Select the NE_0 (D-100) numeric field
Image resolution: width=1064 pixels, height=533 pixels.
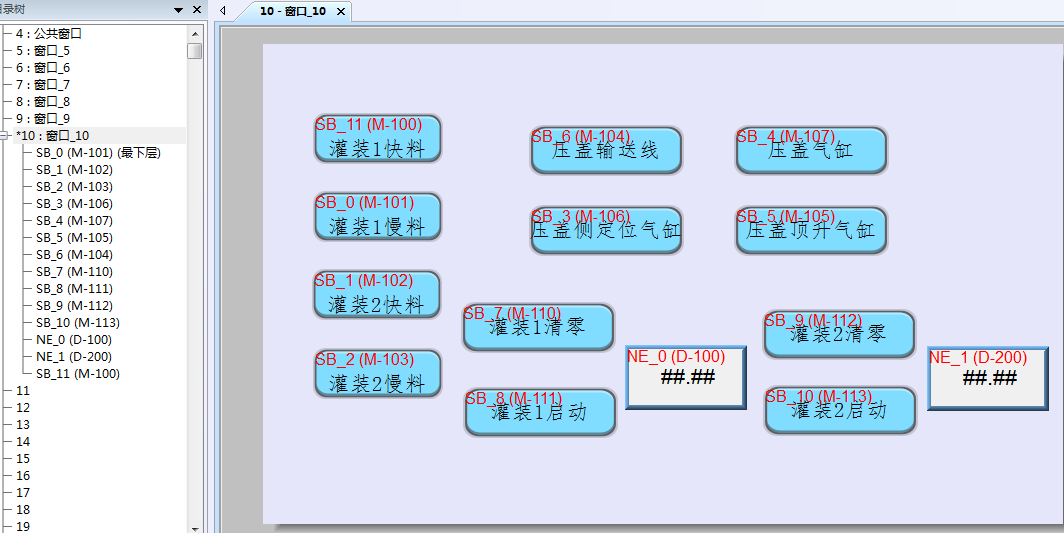(686, 378)
